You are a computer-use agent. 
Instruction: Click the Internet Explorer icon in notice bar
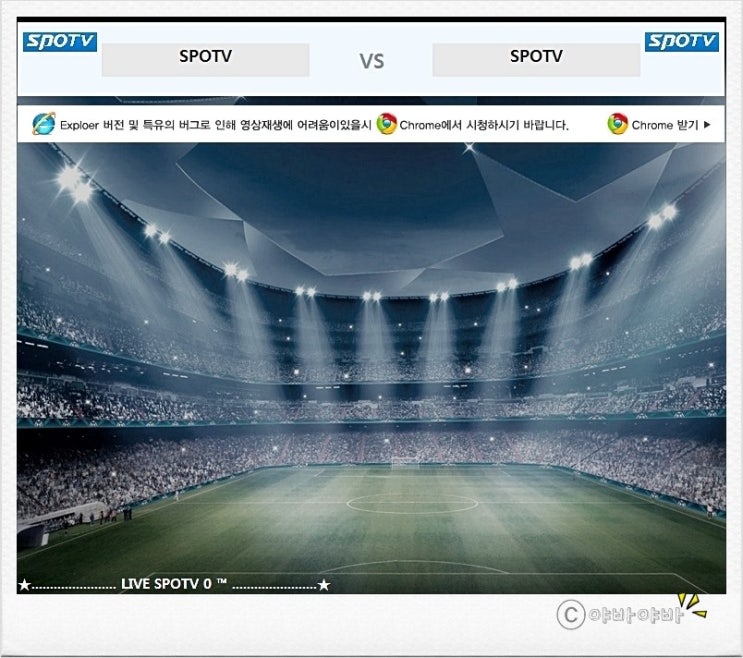pos(44,124)
